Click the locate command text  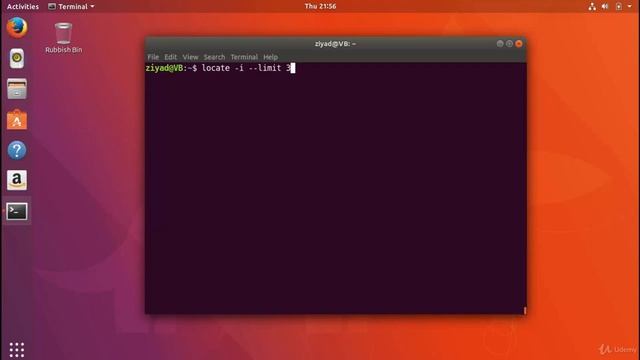[x=216, y=68]
